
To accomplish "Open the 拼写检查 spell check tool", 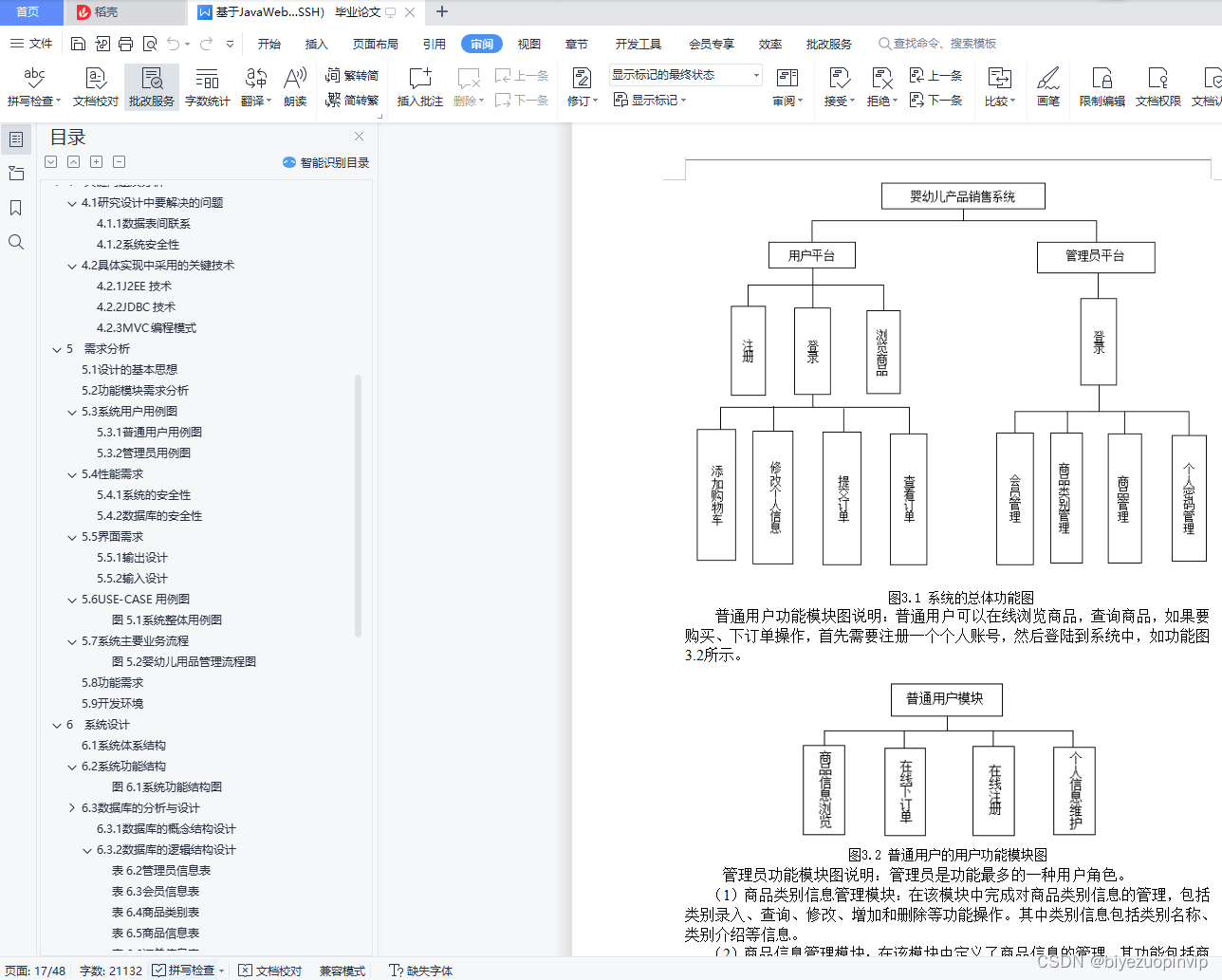I will 33,86.
